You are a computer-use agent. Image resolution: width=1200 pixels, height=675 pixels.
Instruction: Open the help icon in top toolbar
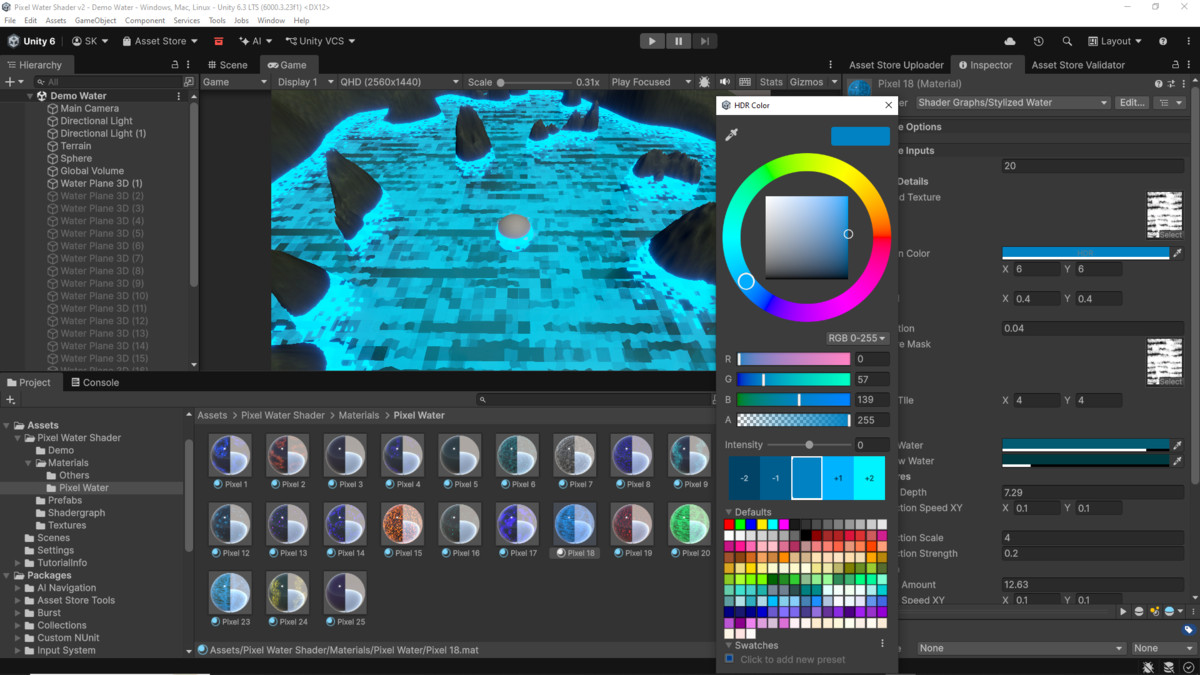(x=1163, y=41)
